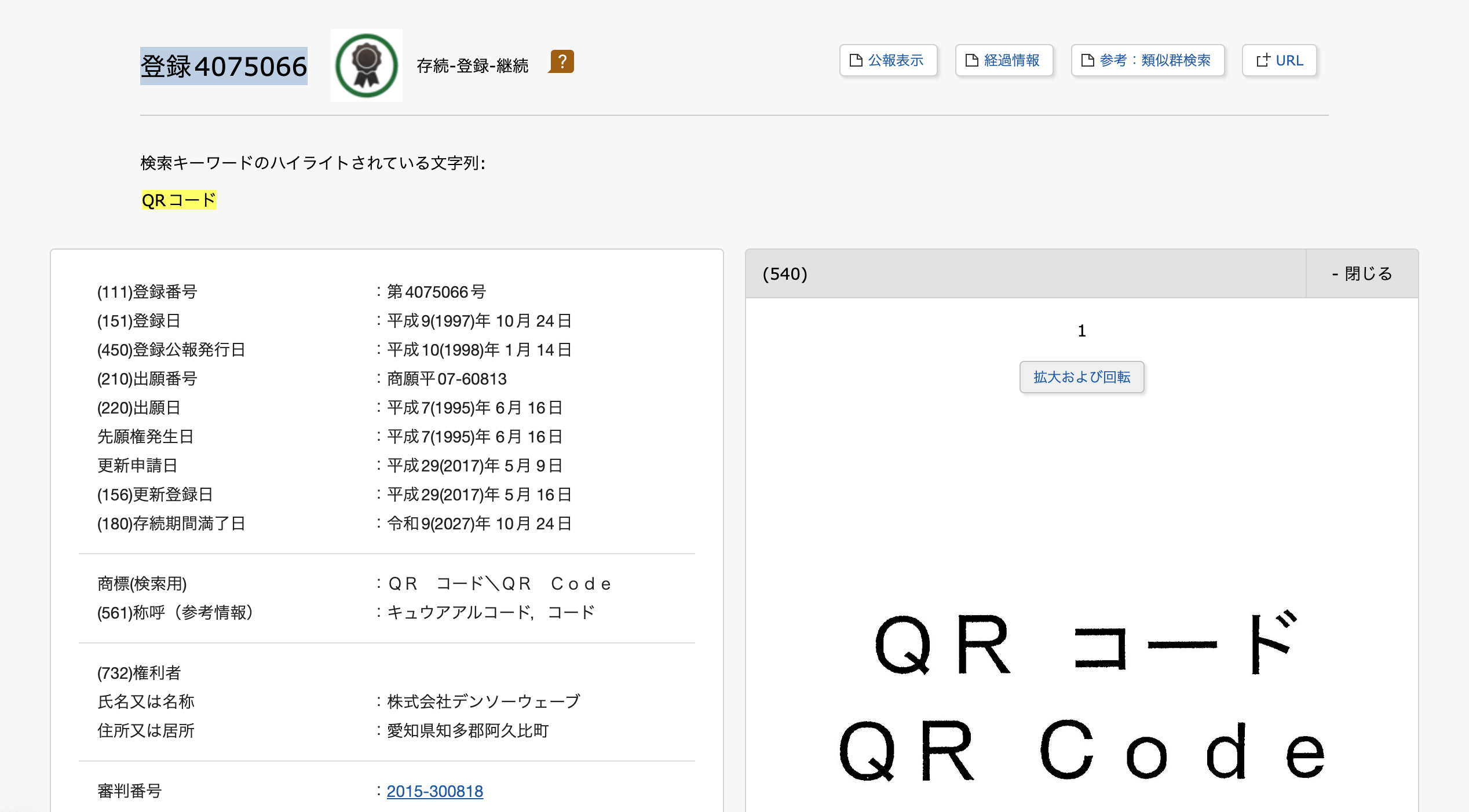
Task: Click the 公報表示 button
Action: coord(888,60)
